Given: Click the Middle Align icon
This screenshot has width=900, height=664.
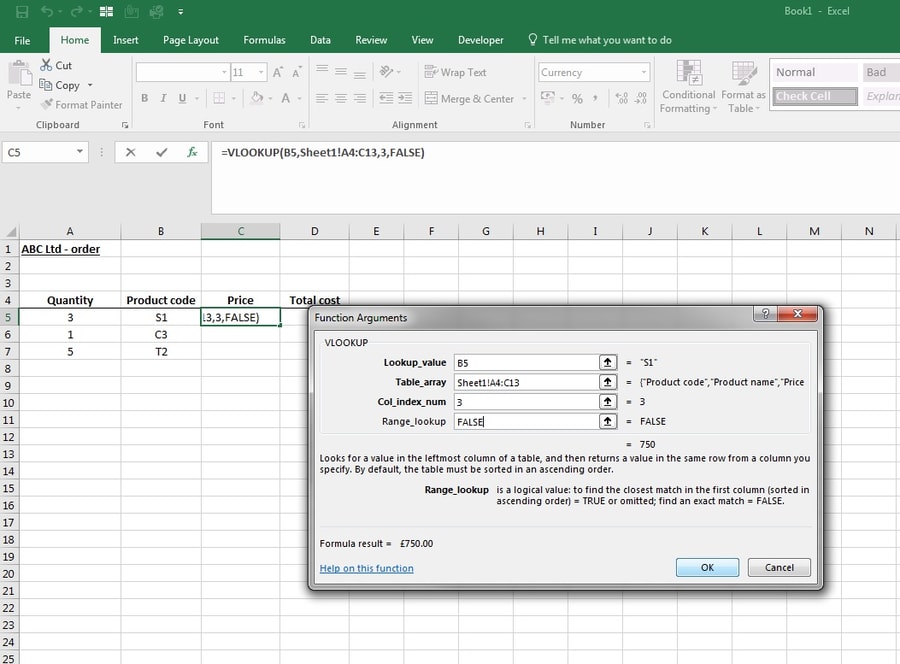Looking at the screenshot, I should pyautogui.click(x=341, y=72).
